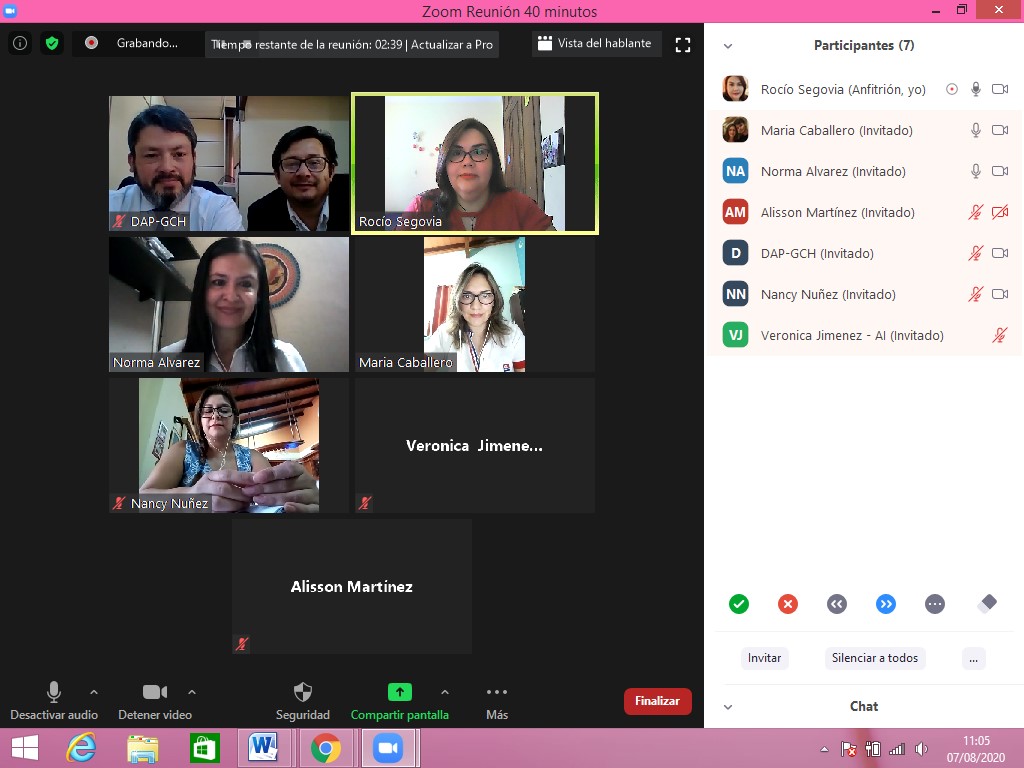Click the green encryption shield icon
Screen dimensions: 1024x768
tap(52, 43)
